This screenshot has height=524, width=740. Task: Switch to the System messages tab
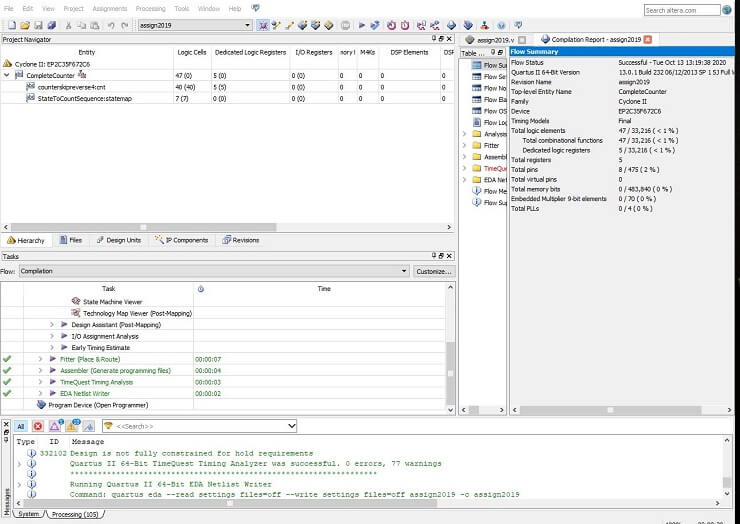[x=29, y=514]
